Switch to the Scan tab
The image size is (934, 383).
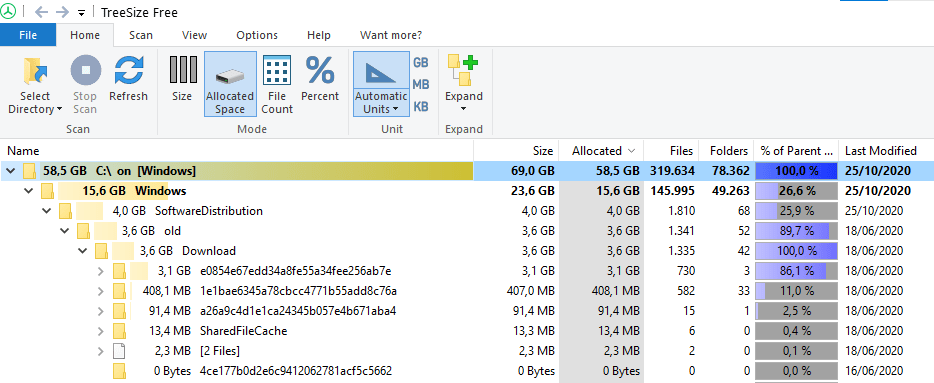(x=141, y=35)
